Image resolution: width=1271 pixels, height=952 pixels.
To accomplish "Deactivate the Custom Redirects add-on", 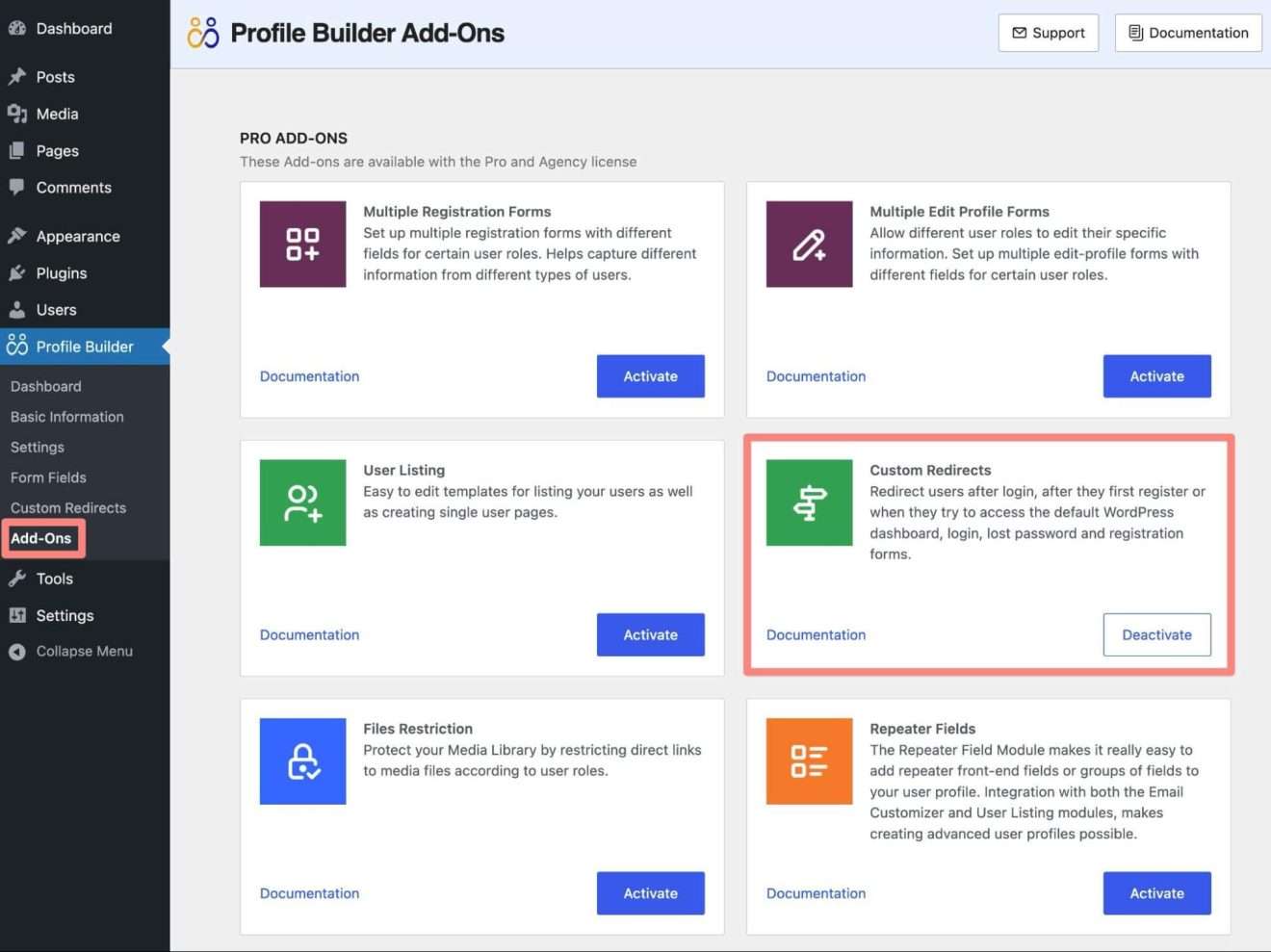I will click(1157, 635).
